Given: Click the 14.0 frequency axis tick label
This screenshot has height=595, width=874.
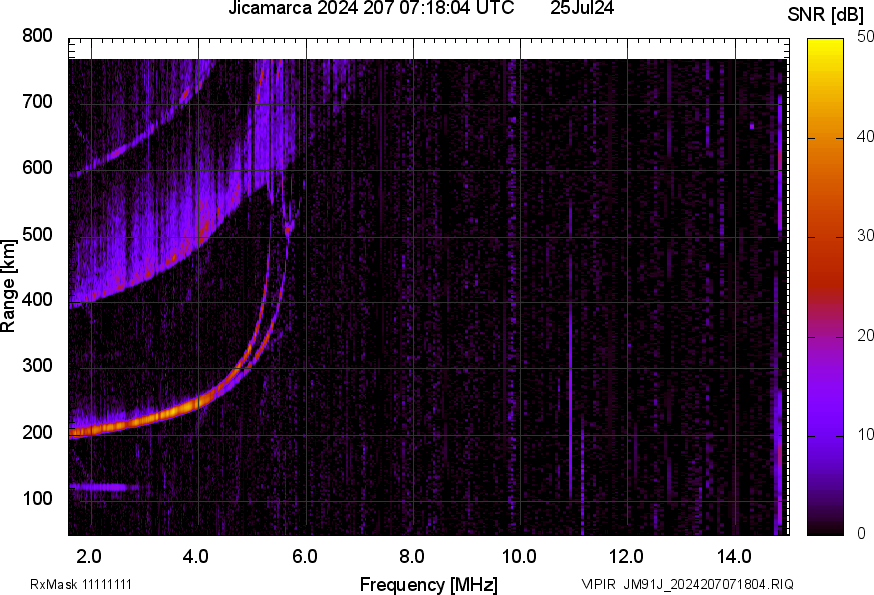Looking at the screenshot, I should point(734,555).
